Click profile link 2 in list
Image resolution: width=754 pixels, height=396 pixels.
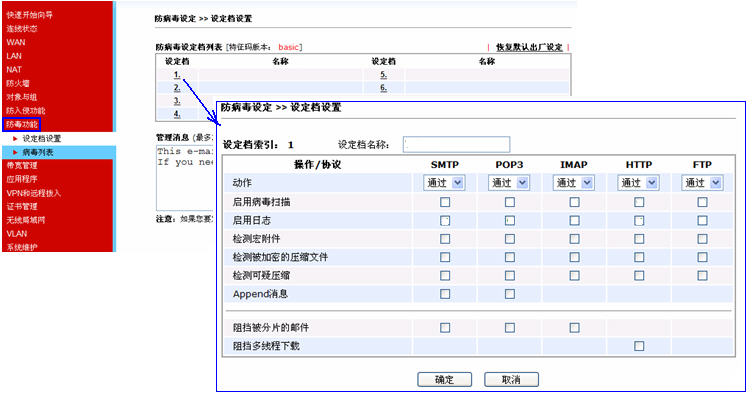coord(177,87)
